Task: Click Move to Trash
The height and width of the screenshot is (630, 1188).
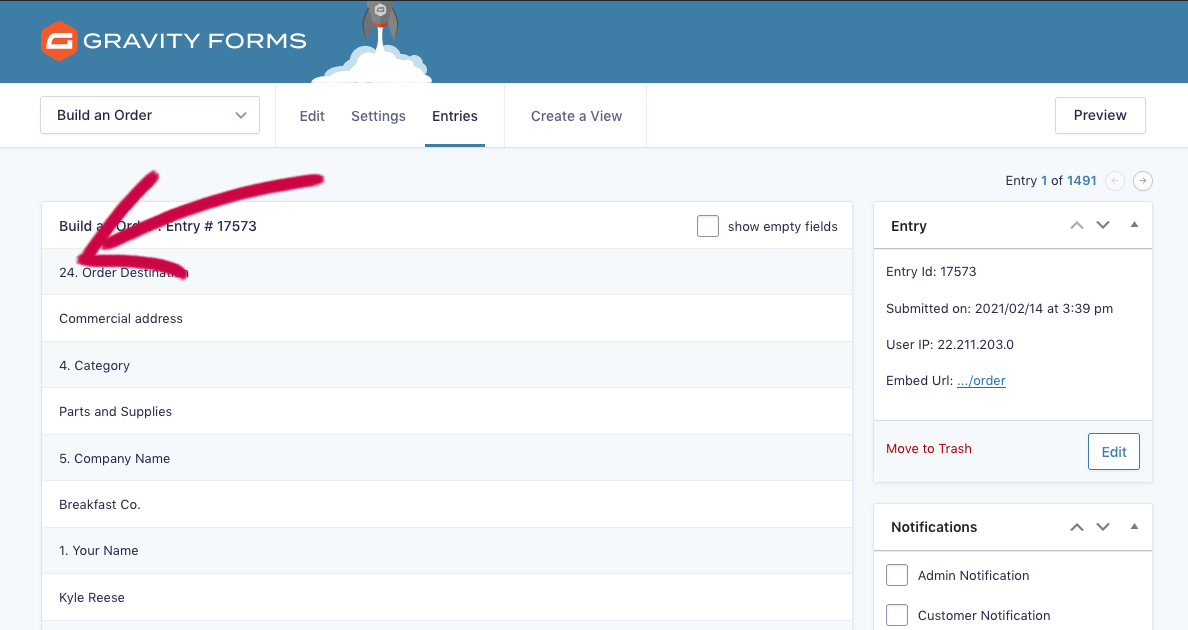Action: click(929, 448)
